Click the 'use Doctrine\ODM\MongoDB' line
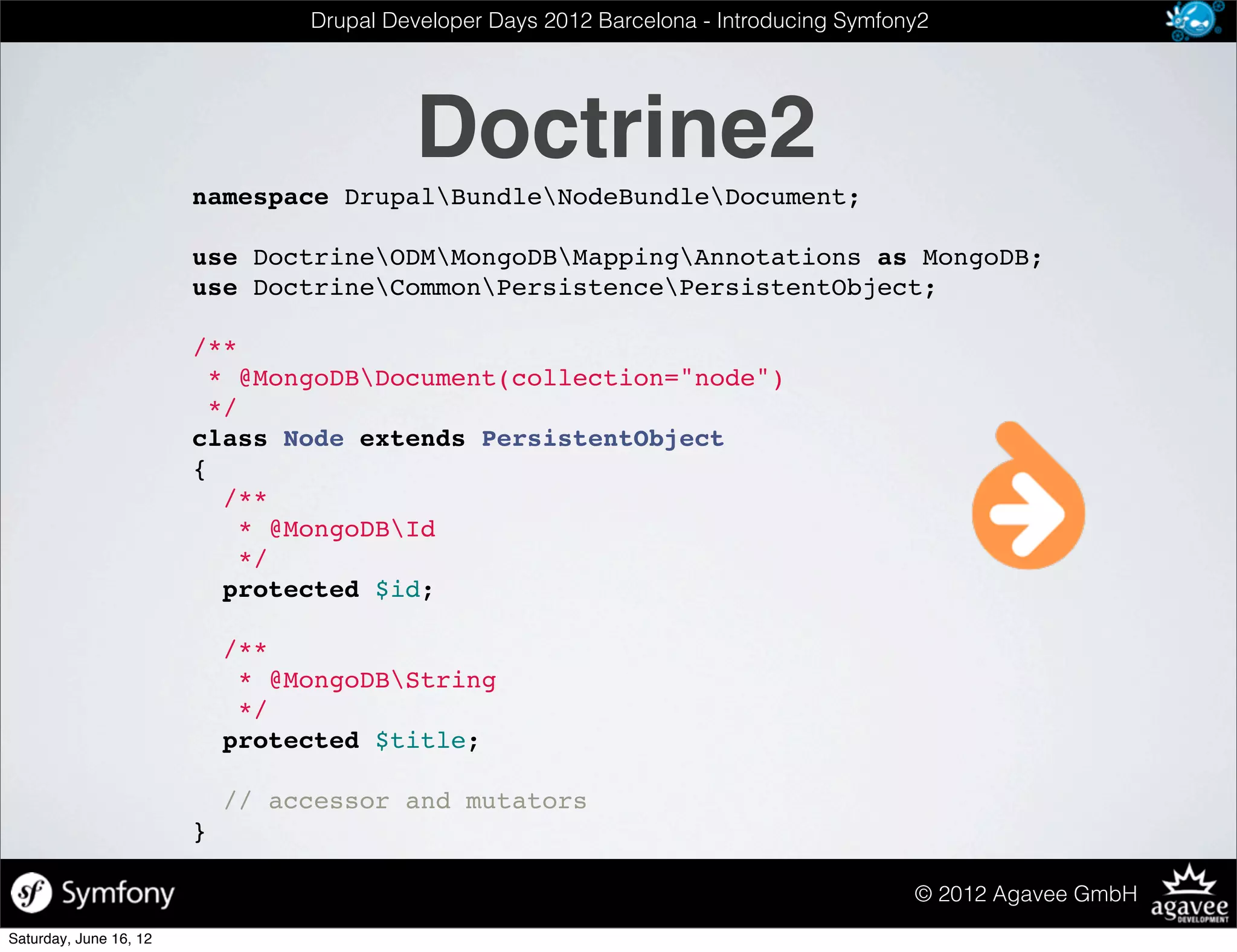This screenshot has width=1237, height=952. click(x=617, y=258)
